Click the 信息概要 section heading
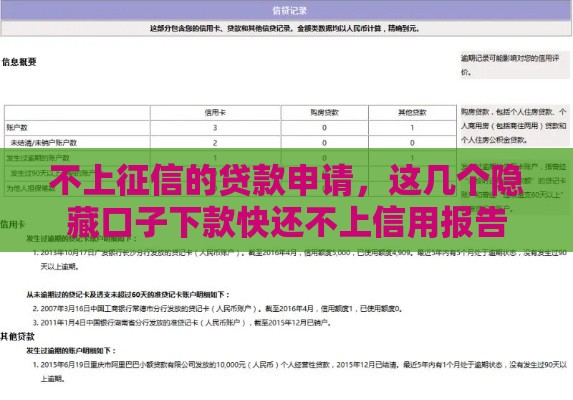Image resolution: width=573 pixels, height=400 pixels. [19, 62]
